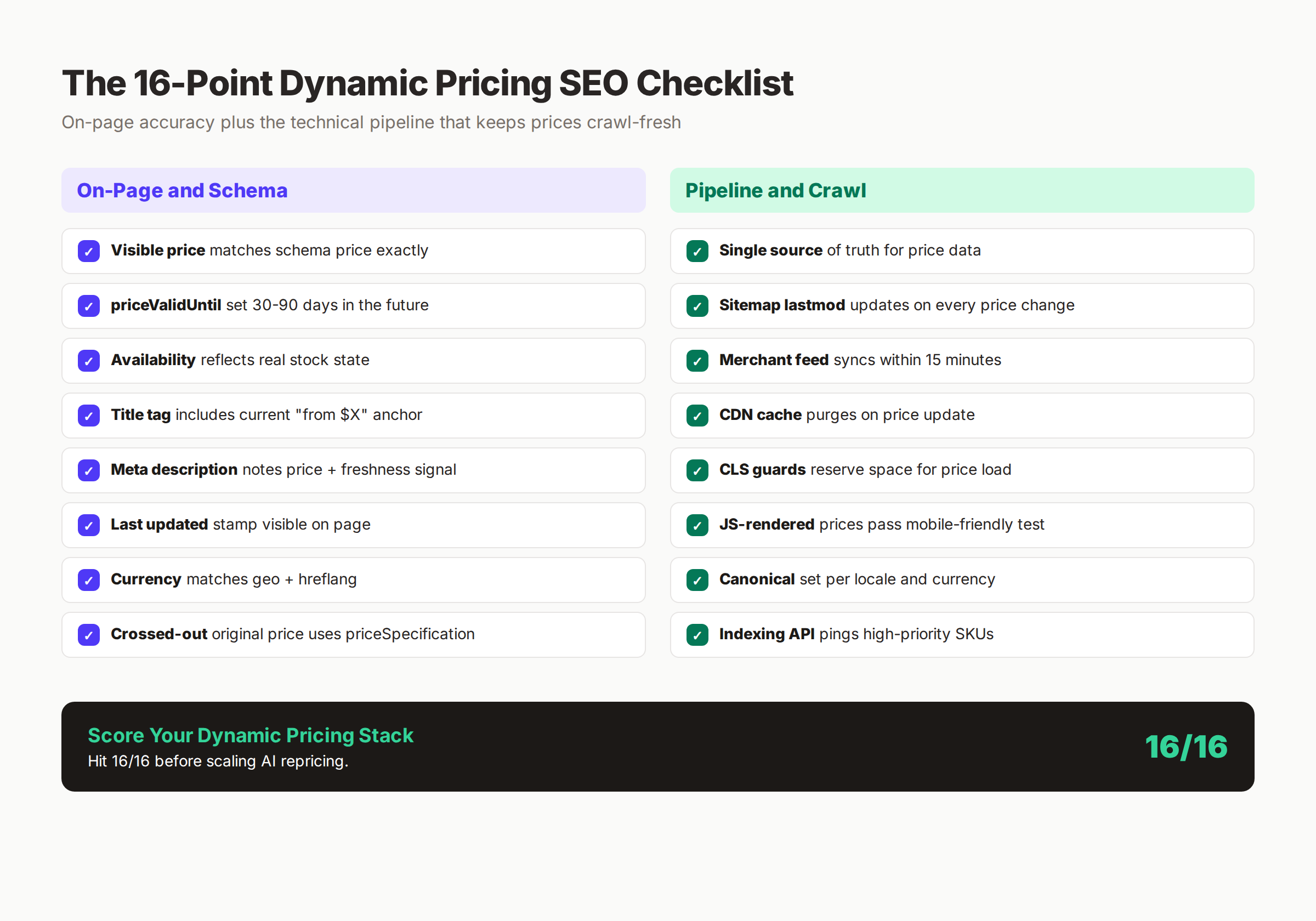The width and height of the screenshot is (1316, 921).
Task: Toggle the Title tag checkbox
Action: pos(89,416)
